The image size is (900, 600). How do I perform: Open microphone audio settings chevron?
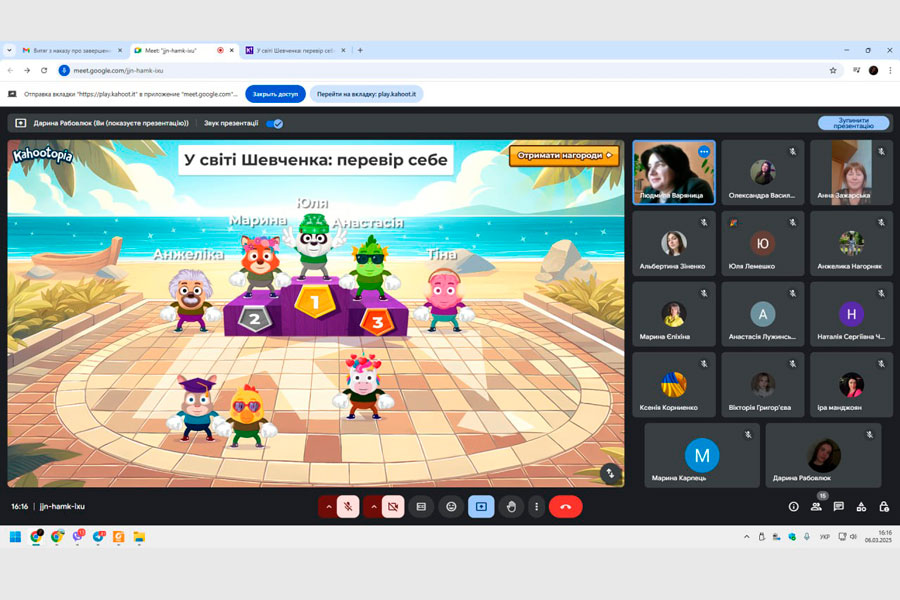click(x=328, y=506)
